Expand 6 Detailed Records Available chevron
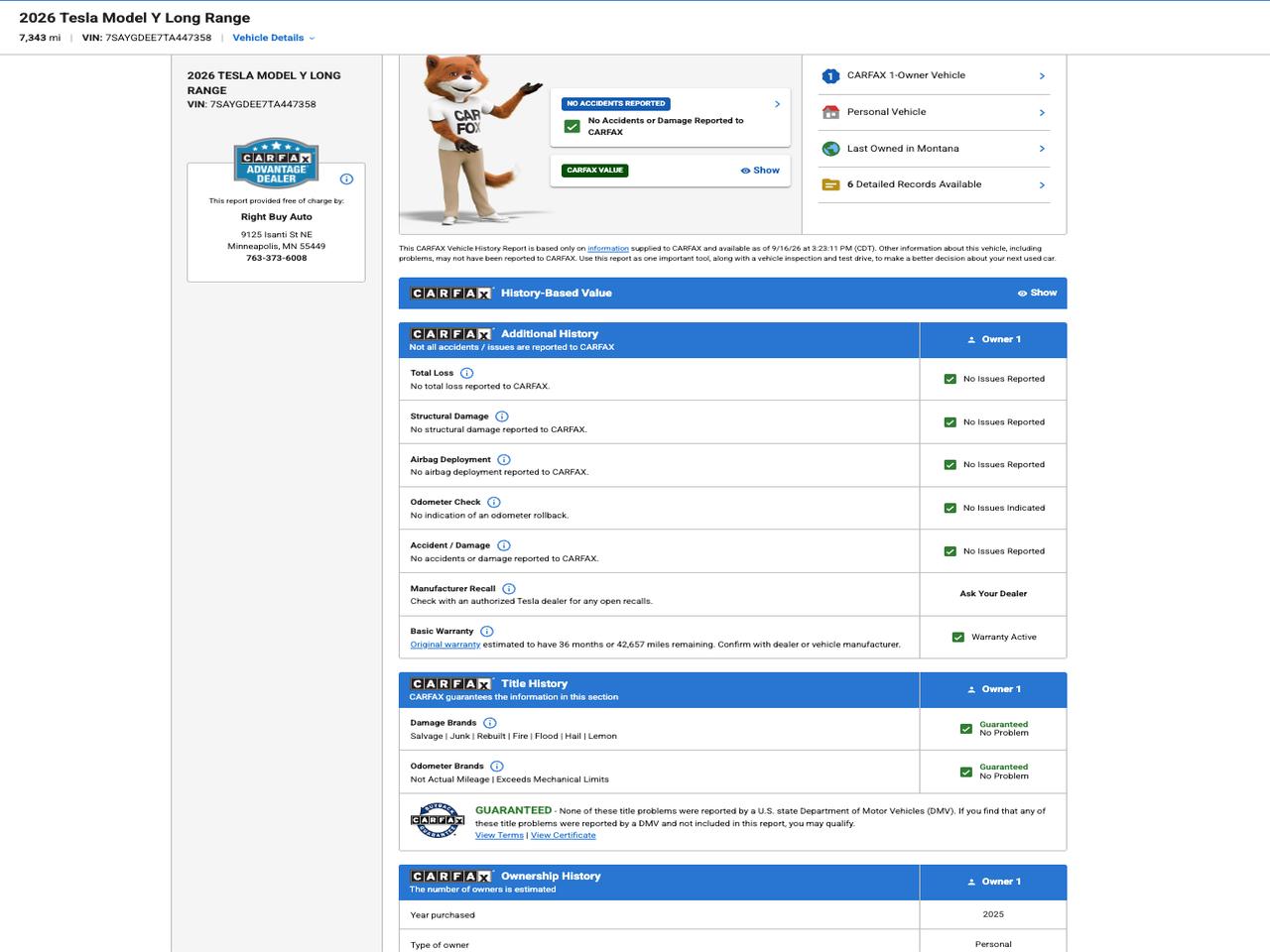The image size is (1270, 952). click(1042, 185)
